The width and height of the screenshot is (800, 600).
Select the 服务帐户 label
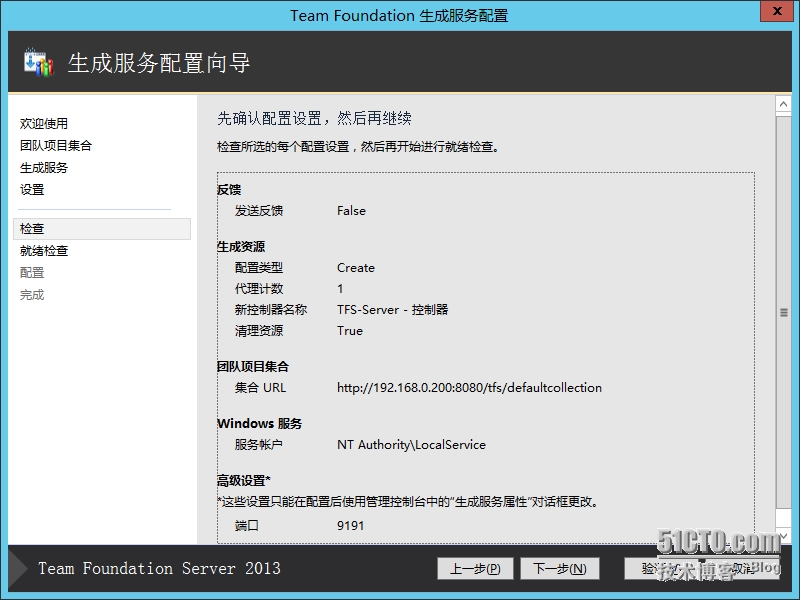(x=259, y=444)
